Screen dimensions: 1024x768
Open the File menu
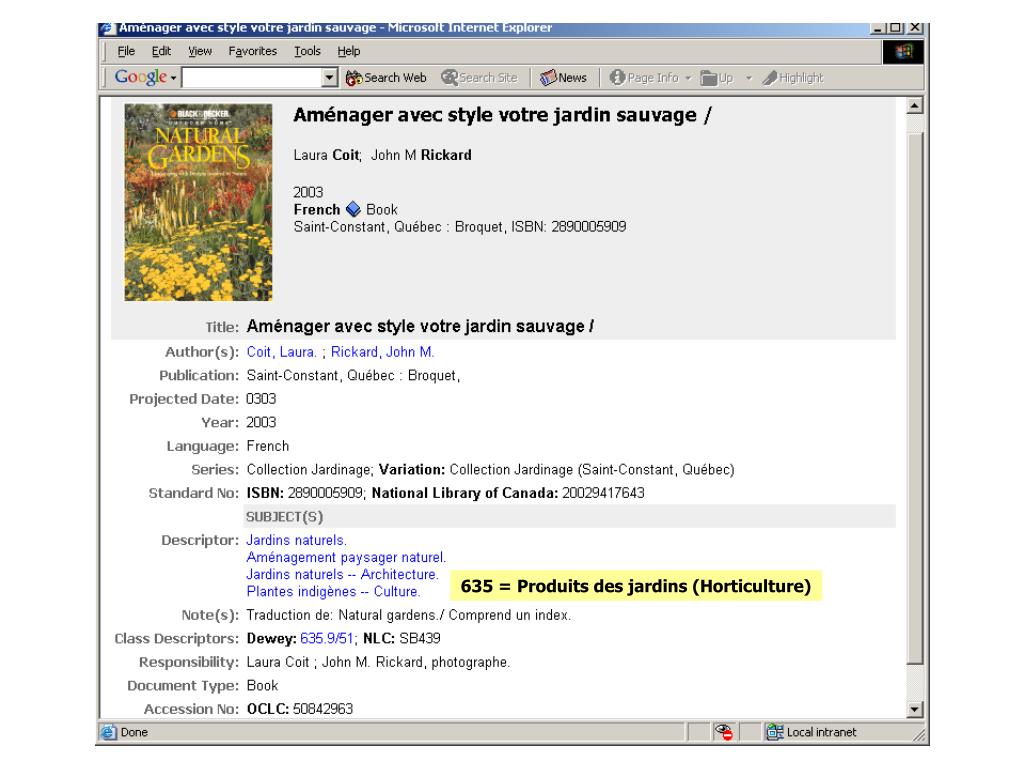coord(126,51)
